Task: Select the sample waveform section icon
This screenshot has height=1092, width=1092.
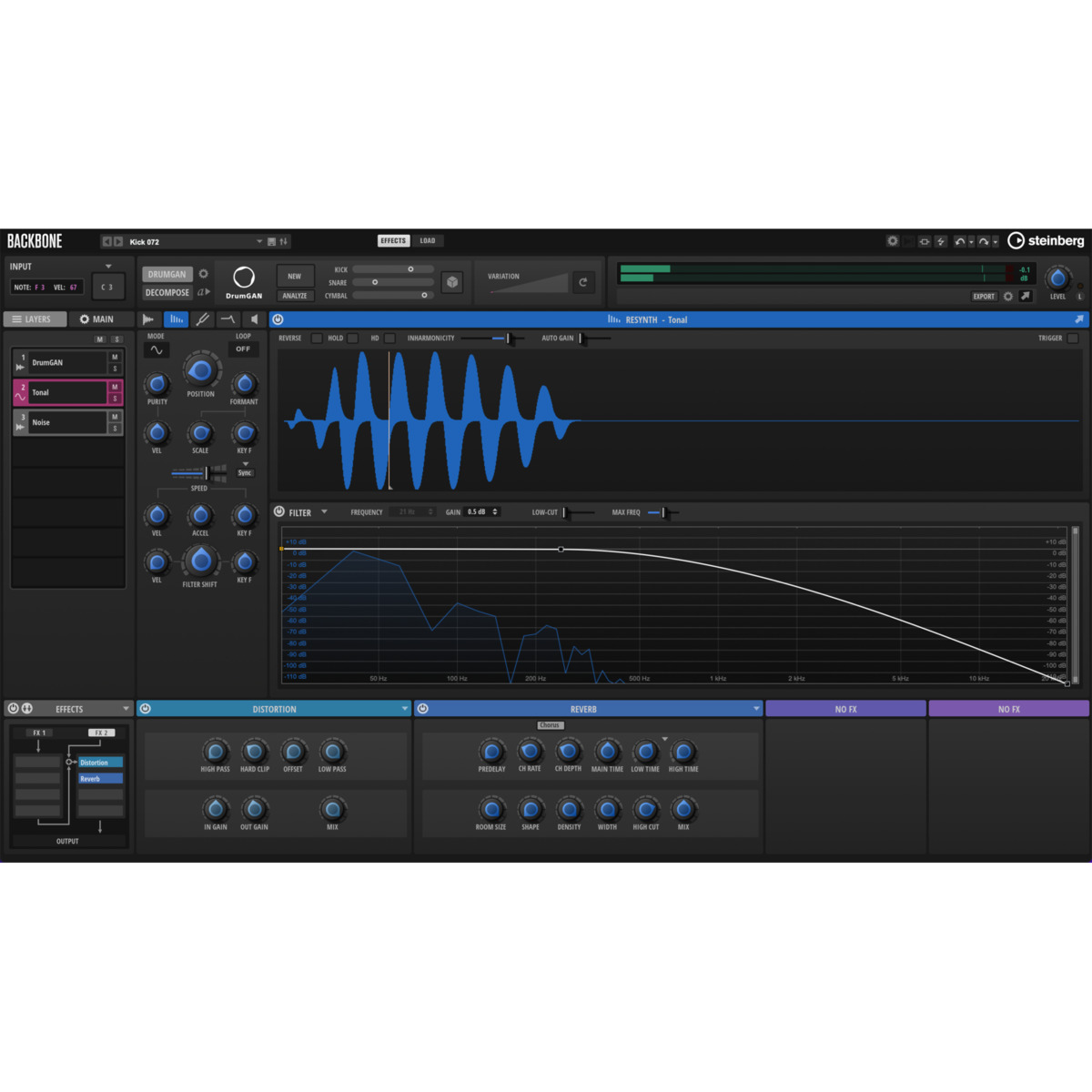Action: pos(148,319)
